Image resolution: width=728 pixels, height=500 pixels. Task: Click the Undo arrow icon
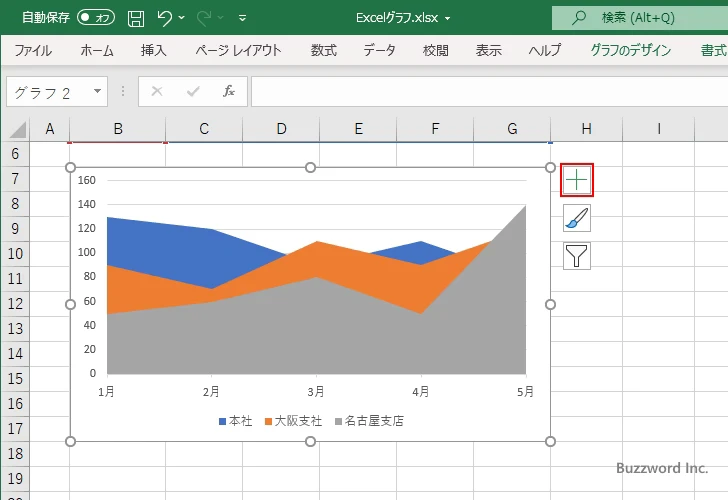pos(164,18)
